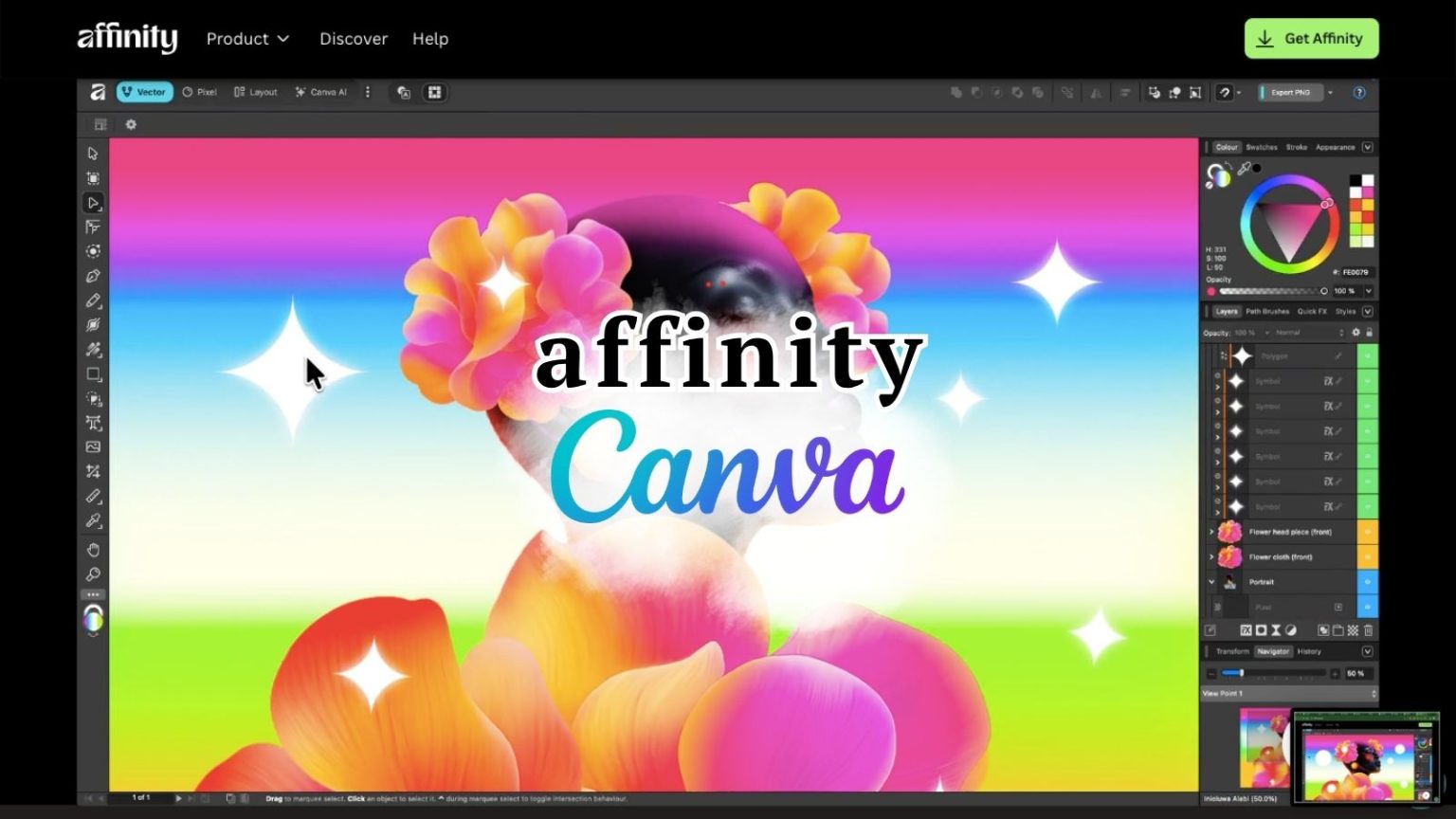Collapse the Portrait layer group

pos(1210,582)
